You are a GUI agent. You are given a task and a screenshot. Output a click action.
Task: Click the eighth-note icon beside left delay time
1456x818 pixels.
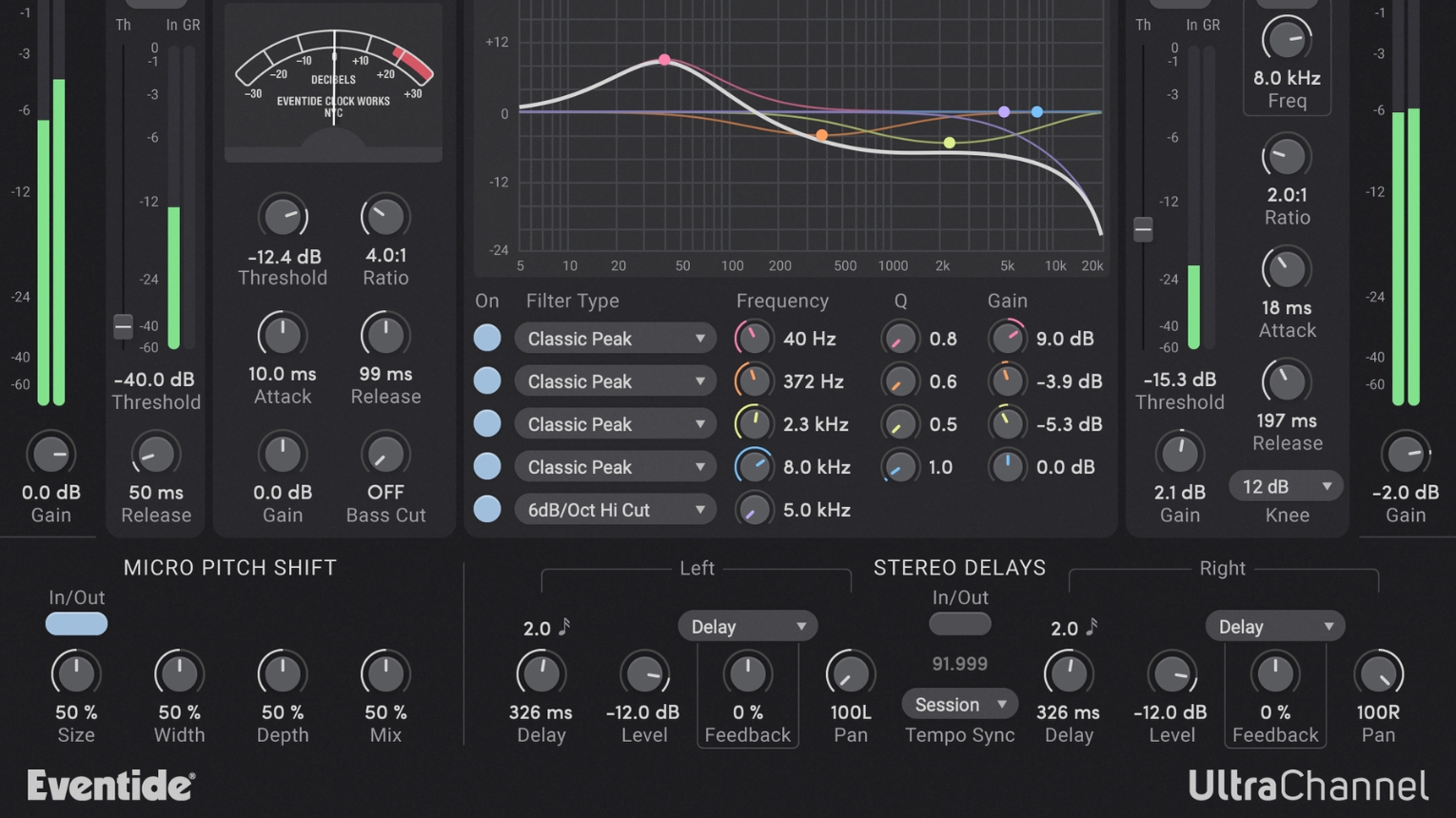pos(563,625)
